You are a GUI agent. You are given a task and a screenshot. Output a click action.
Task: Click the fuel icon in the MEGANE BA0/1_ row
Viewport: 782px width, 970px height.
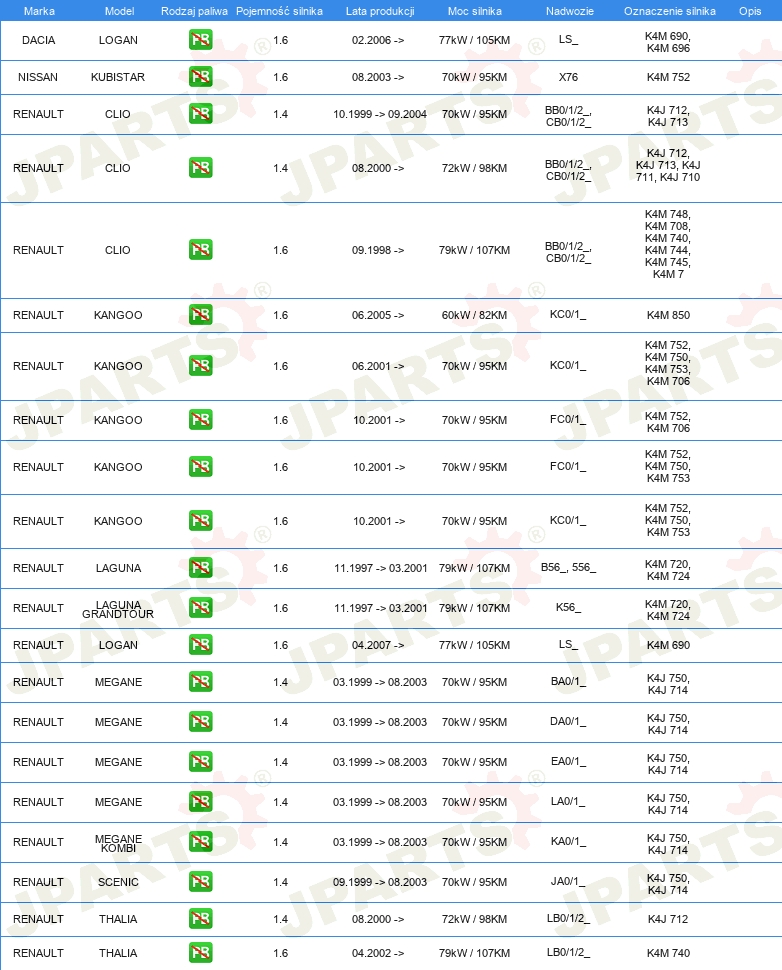point(200,682)
